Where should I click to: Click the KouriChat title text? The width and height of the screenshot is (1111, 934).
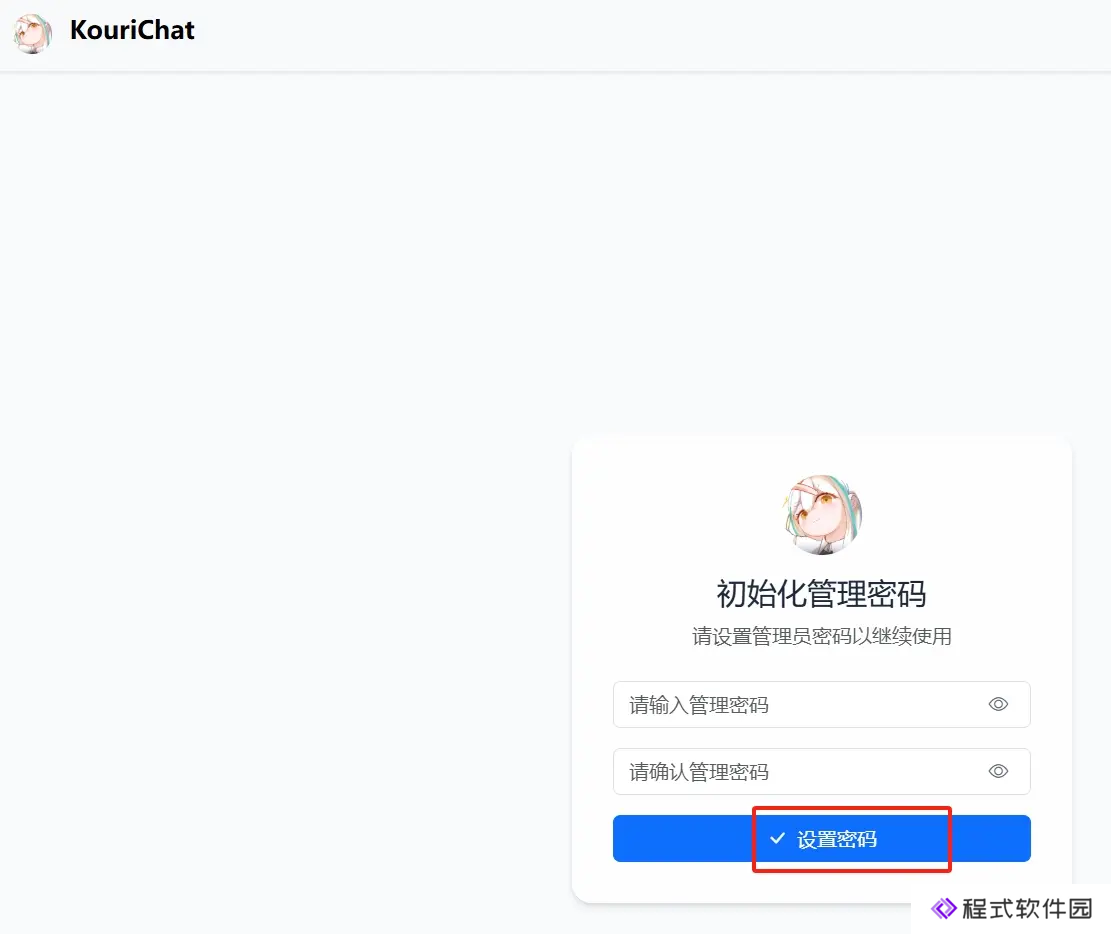pos(132,30)
